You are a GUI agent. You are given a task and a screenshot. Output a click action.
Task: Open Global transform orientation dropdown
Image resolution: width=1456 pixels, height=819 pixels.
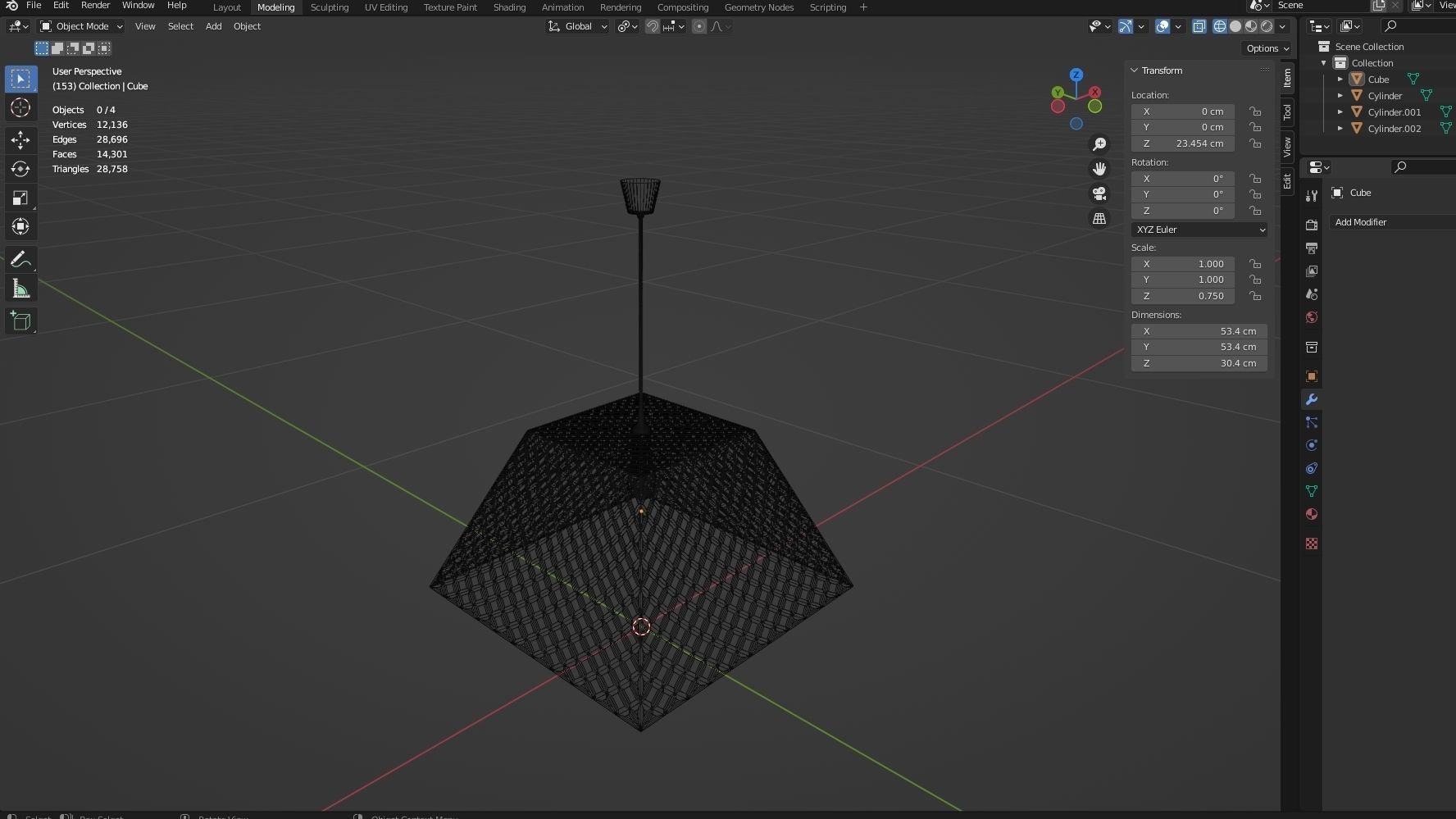coord(578,26)
